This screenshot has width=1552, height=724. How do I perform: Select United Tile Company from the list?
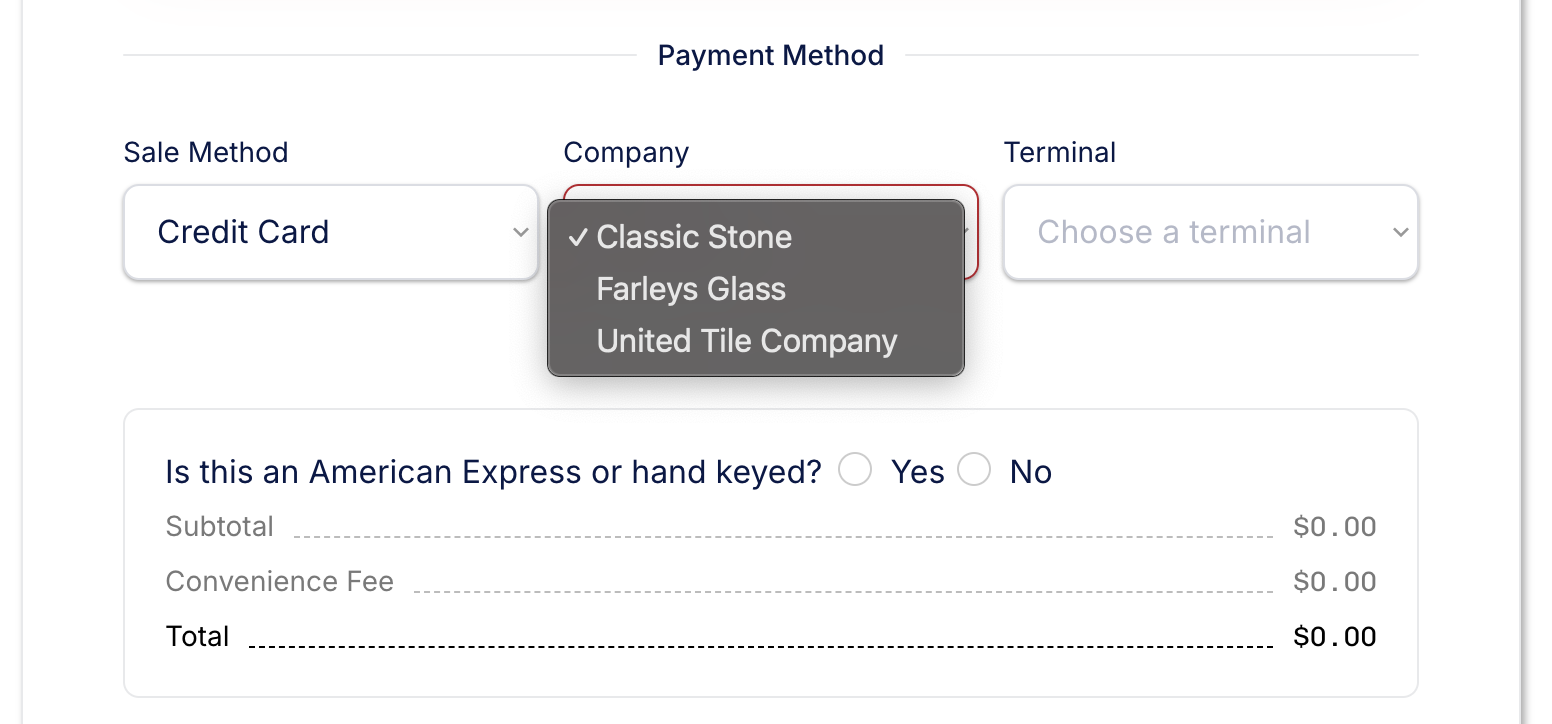point(746,340)
